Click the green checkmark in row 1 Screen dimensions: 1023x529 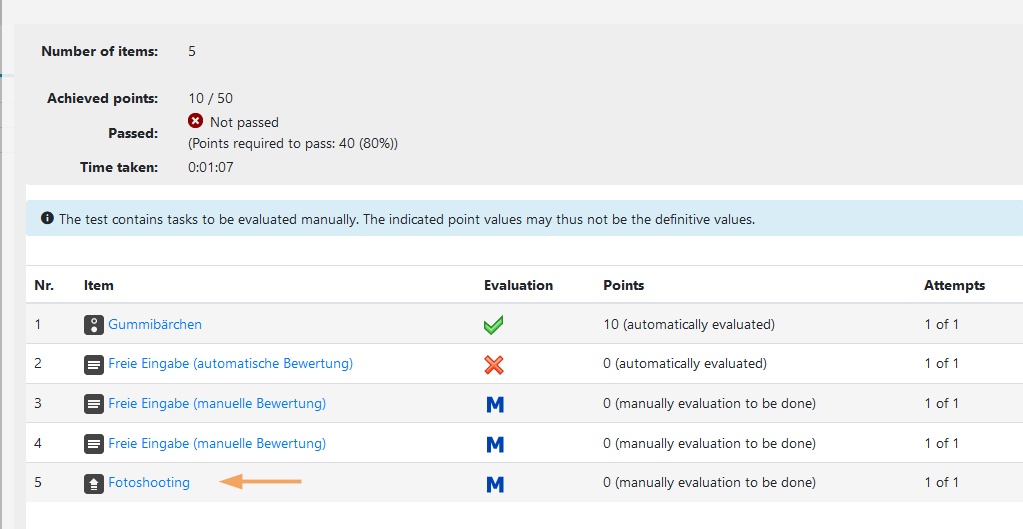(493, 325)
